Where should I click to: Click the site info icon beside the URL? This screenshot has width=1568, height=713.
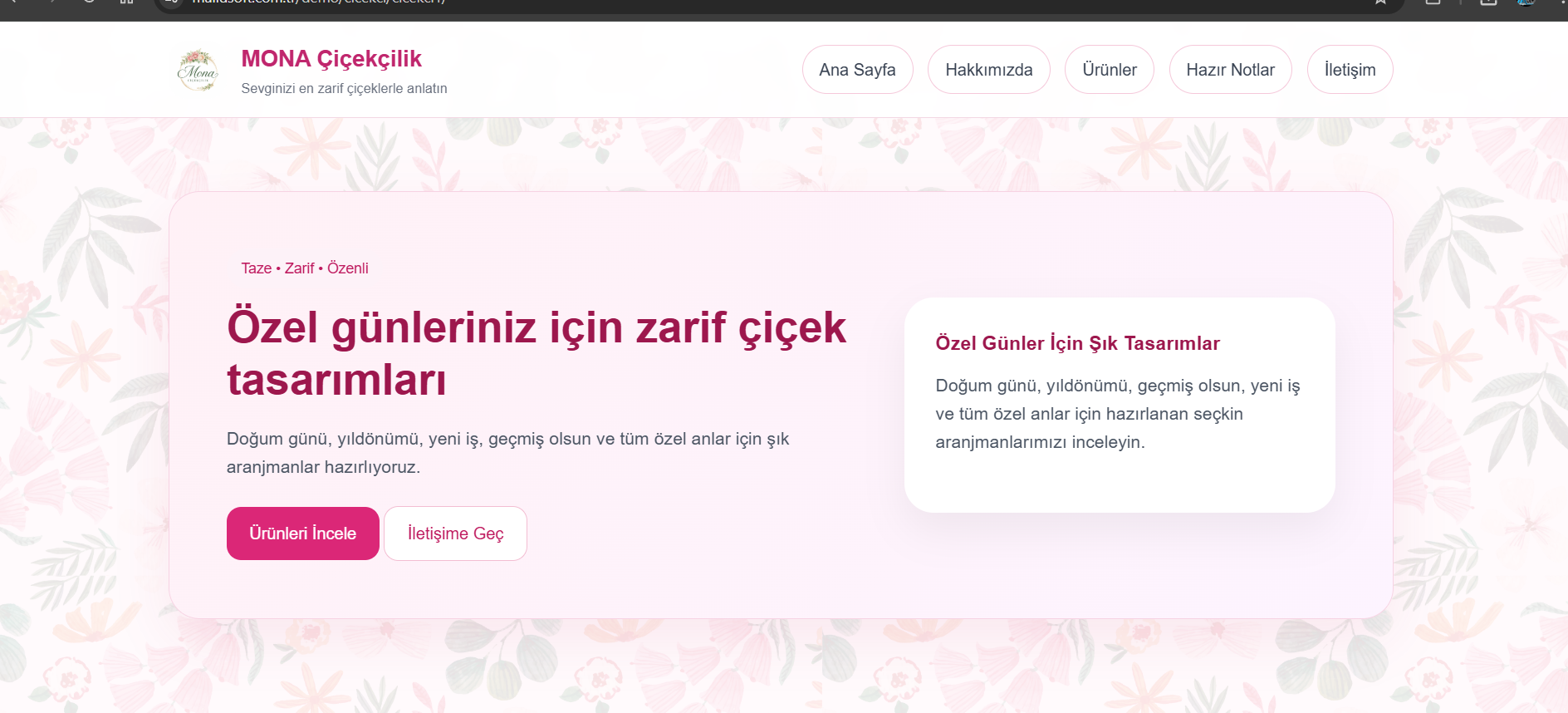[x=171, y=2]
